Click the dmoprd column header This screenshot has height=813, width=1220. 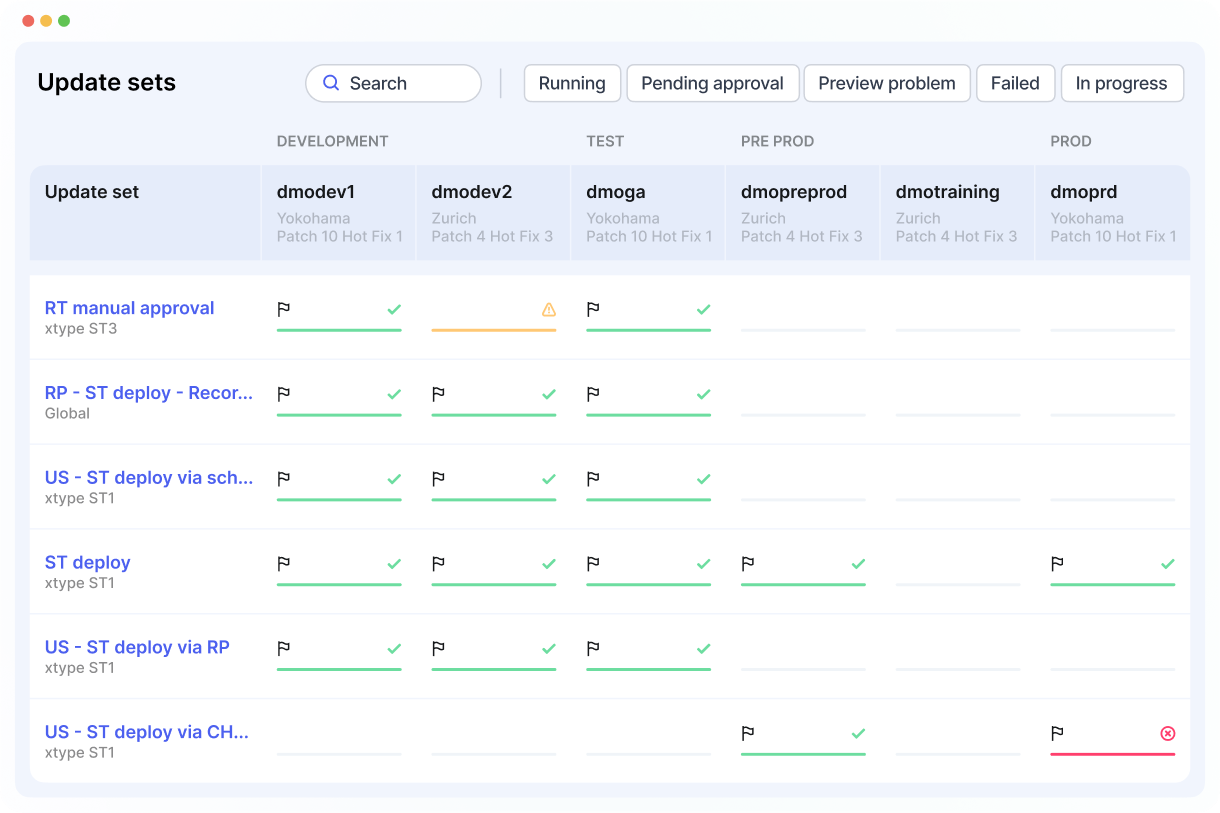click(x=1113, y=213)
